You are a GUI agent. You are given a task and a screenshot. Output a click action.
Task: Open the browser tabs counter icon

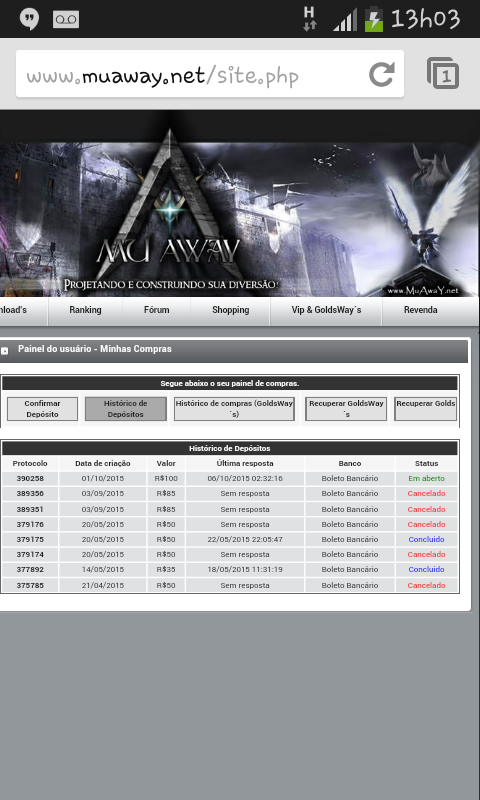(443, 73)
